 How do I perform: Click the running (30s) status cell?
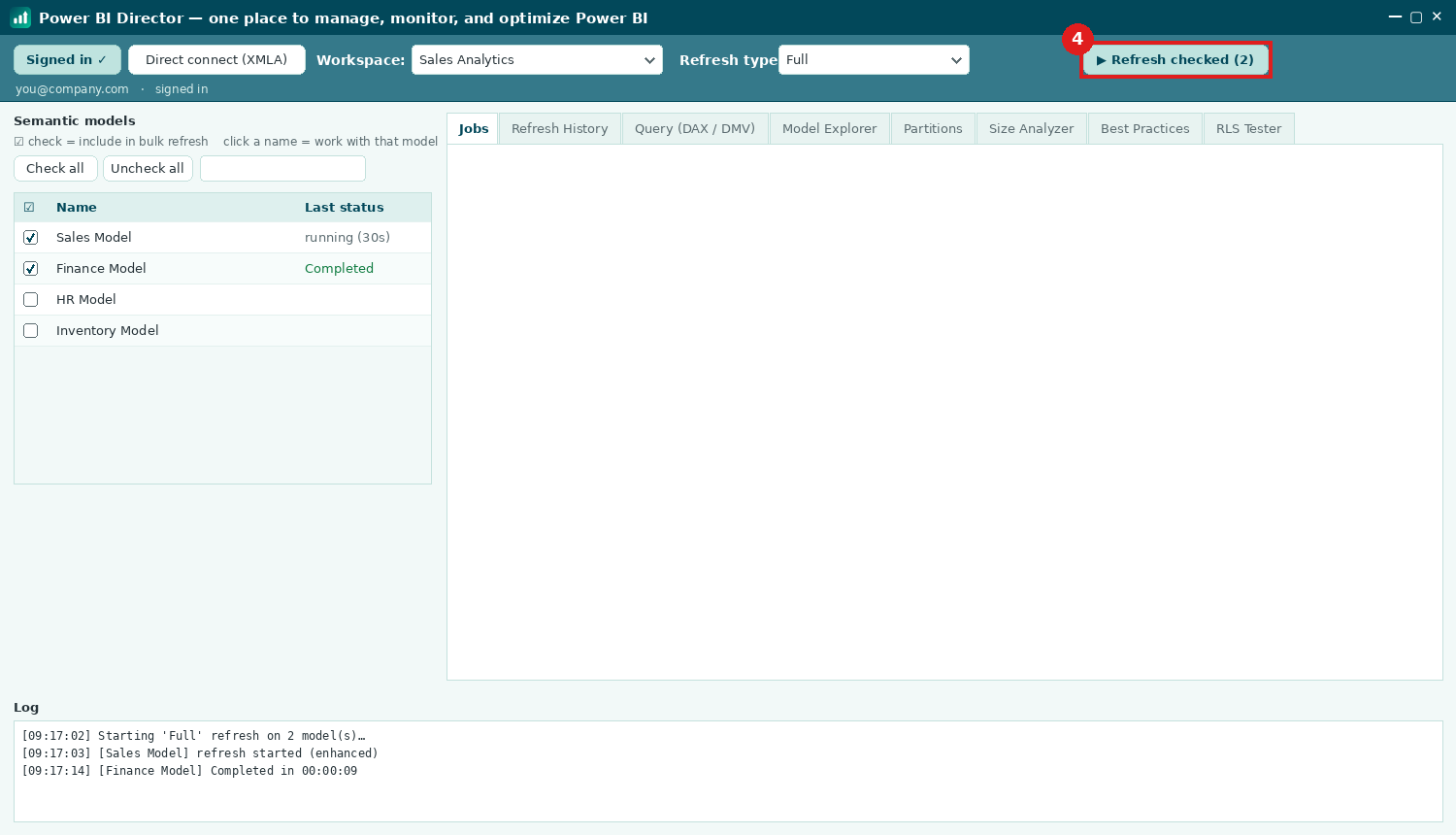click(347, 238)
